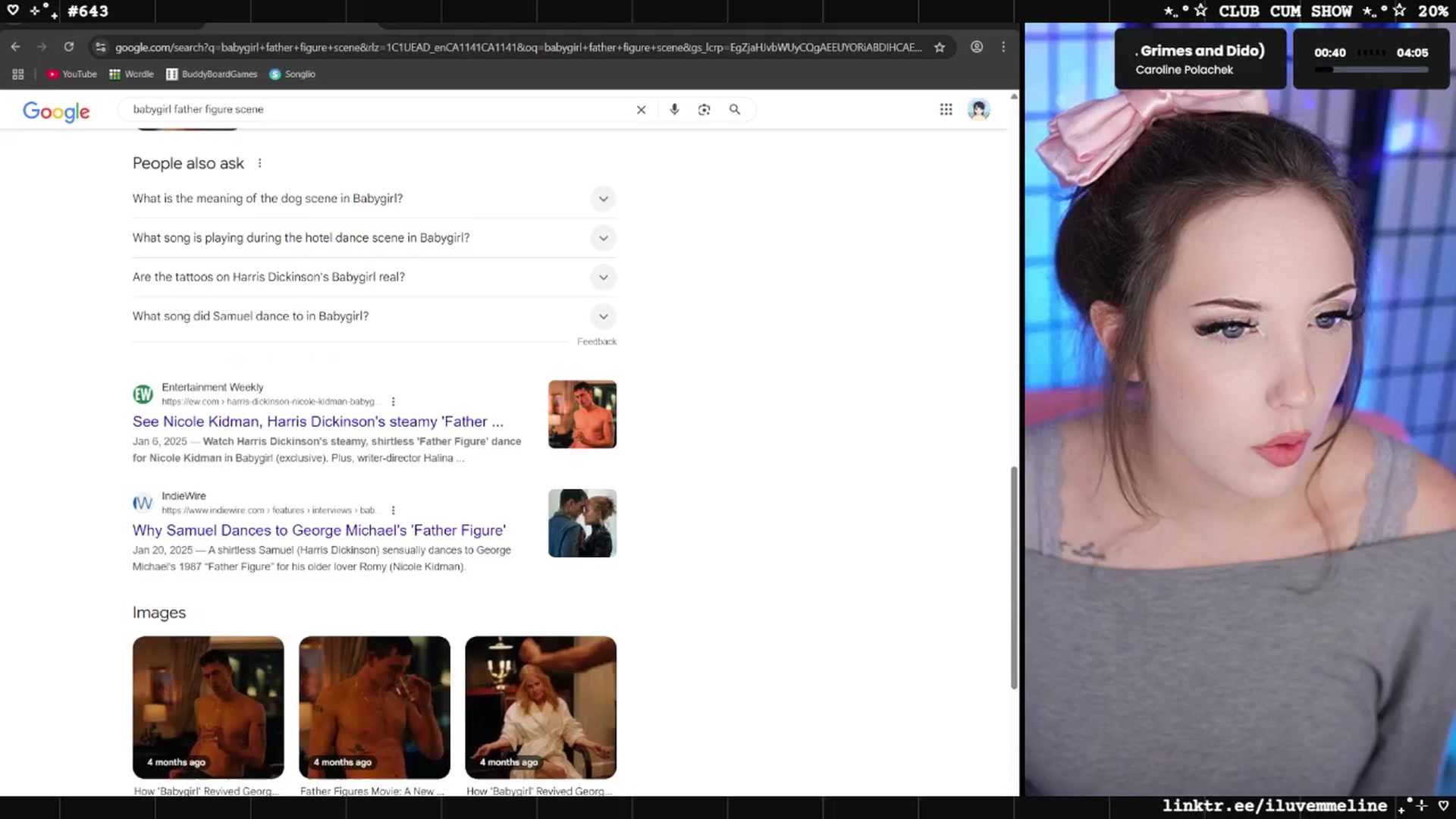Open the YouTube bookmark
This screenshot has width=1456, height=819.
72,74
